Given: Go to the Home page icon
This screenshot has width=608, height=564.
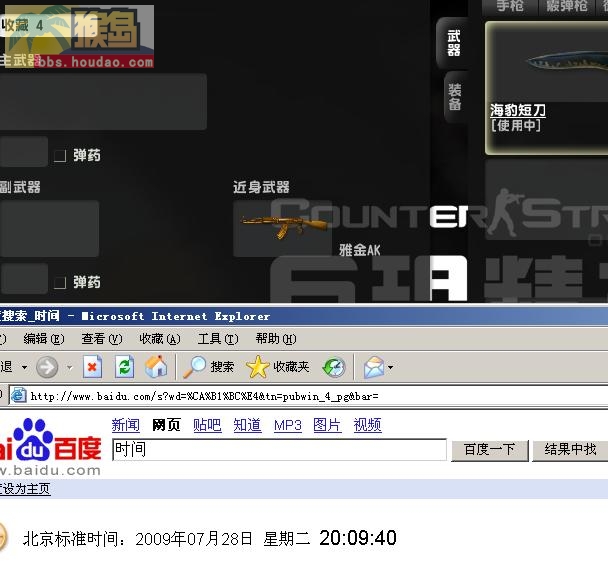Looking at the screenshot, I should (156, 367).
